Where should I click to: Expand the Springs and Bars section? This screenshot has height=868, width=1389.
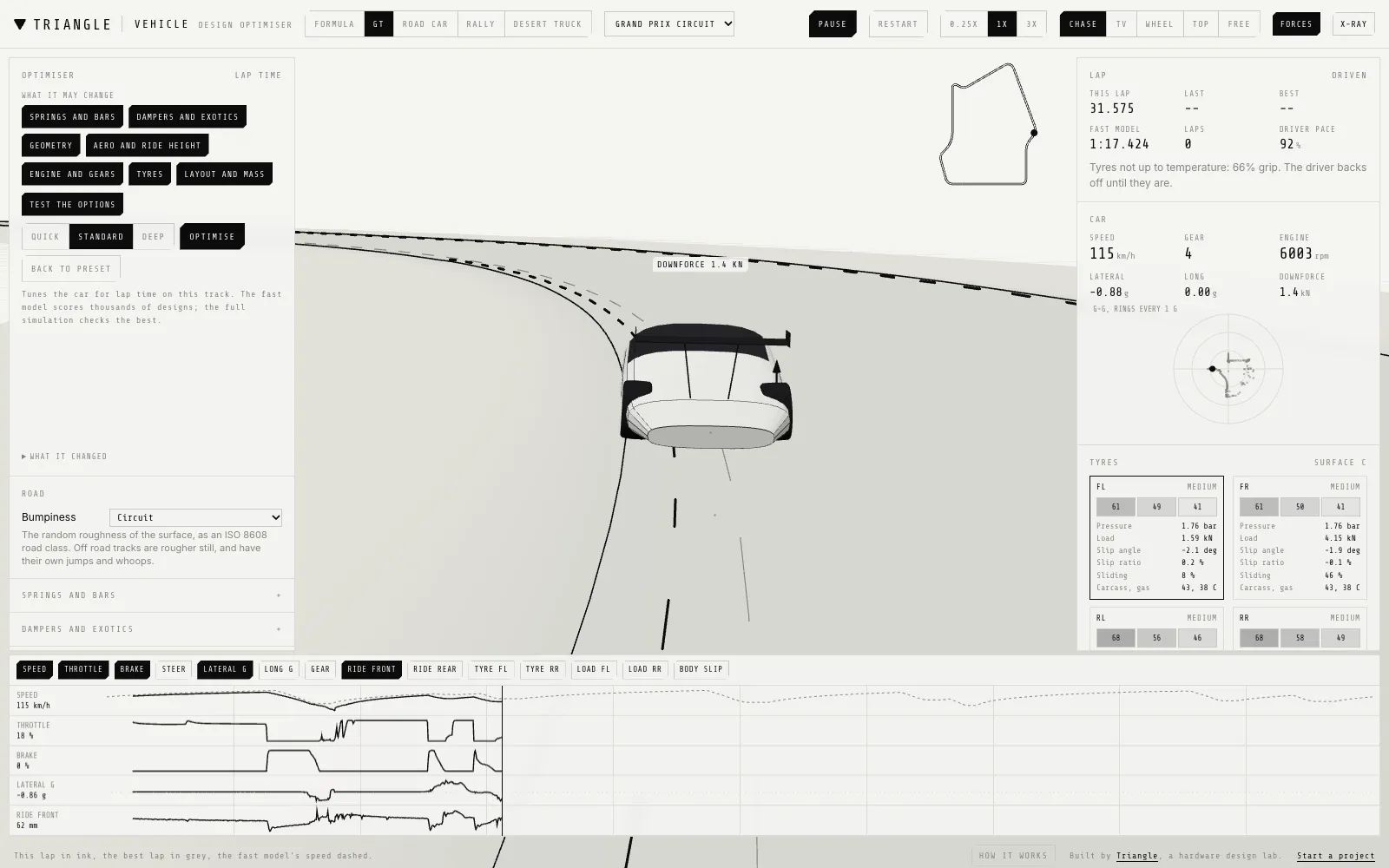click(152, 595)
